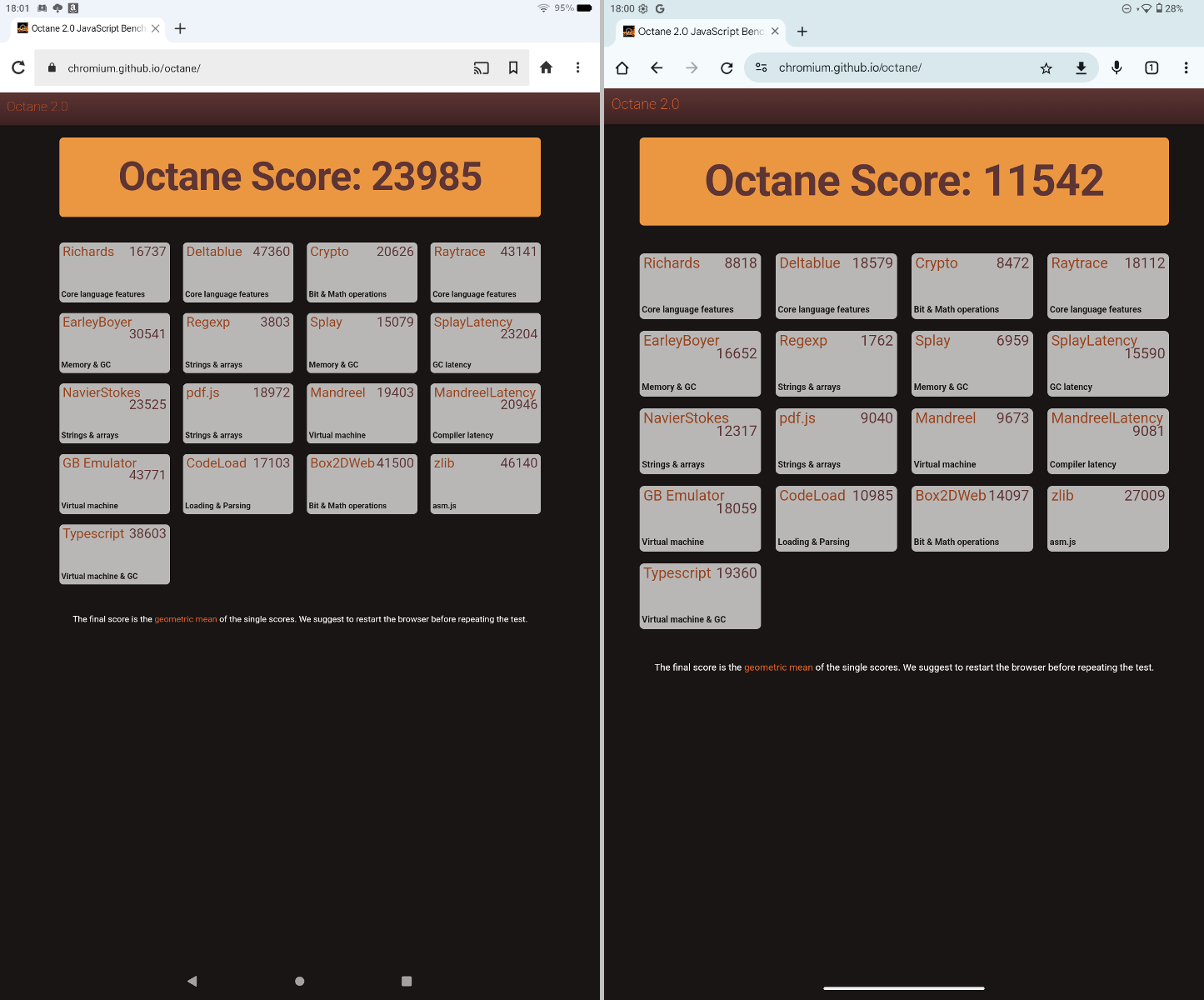Click zlib 46140 result tile
This screenshot has height=1000, width=1204.
click(x=486, y=484)
